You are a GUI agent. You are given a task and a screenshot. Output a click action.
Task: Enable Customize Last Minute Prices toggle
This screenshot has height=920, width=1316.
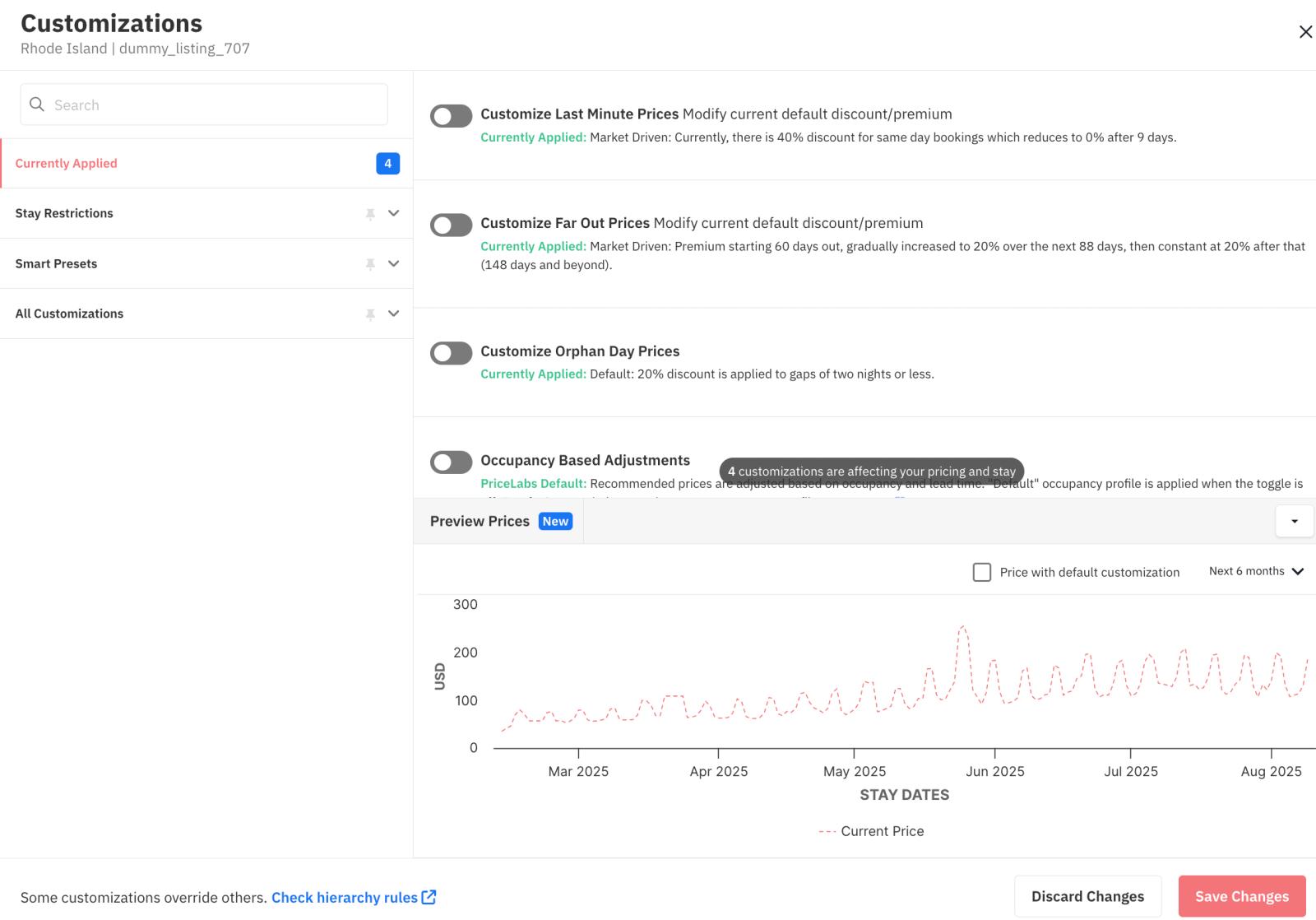pyautogui.click(x=451, y=116)
